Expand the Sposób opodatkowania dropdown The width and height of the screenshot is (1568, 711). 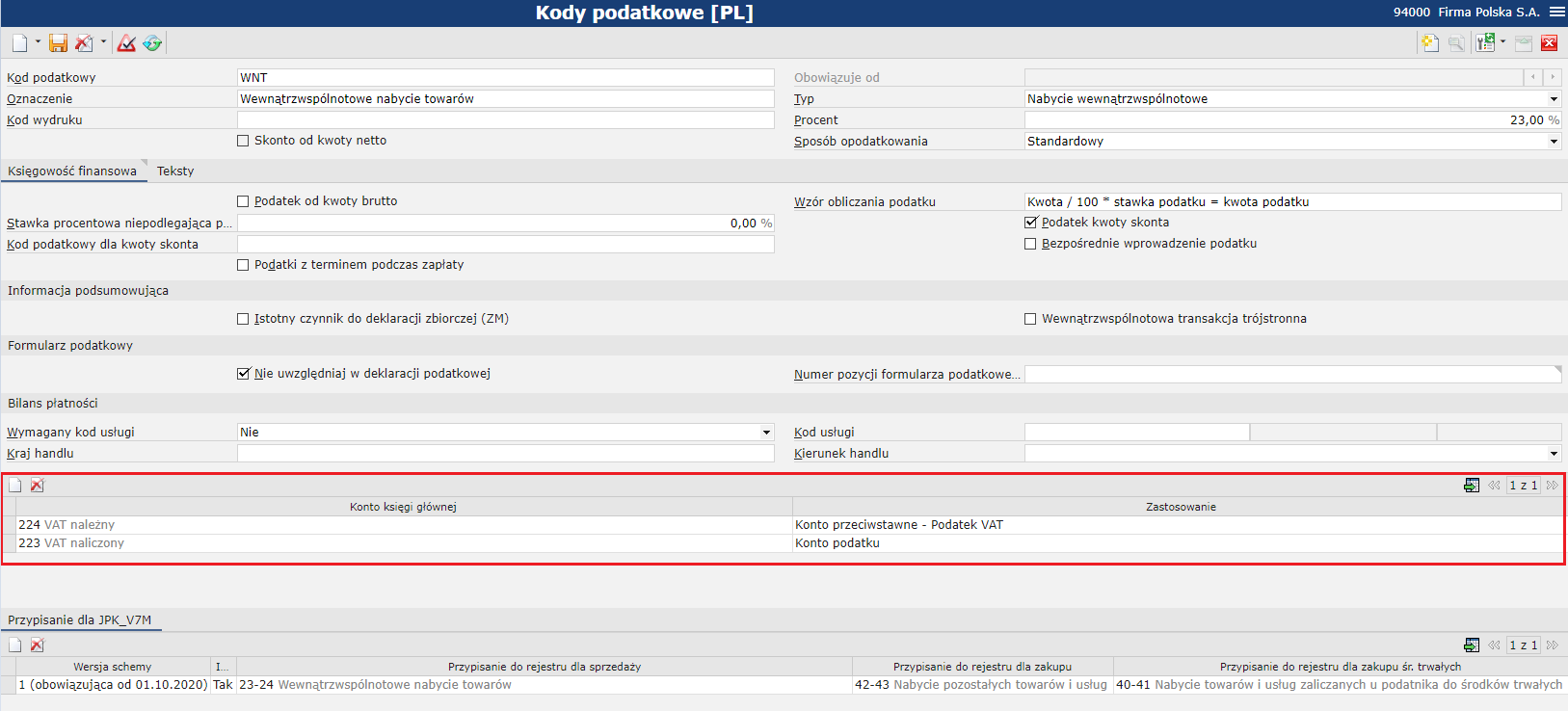(1554, 142)
